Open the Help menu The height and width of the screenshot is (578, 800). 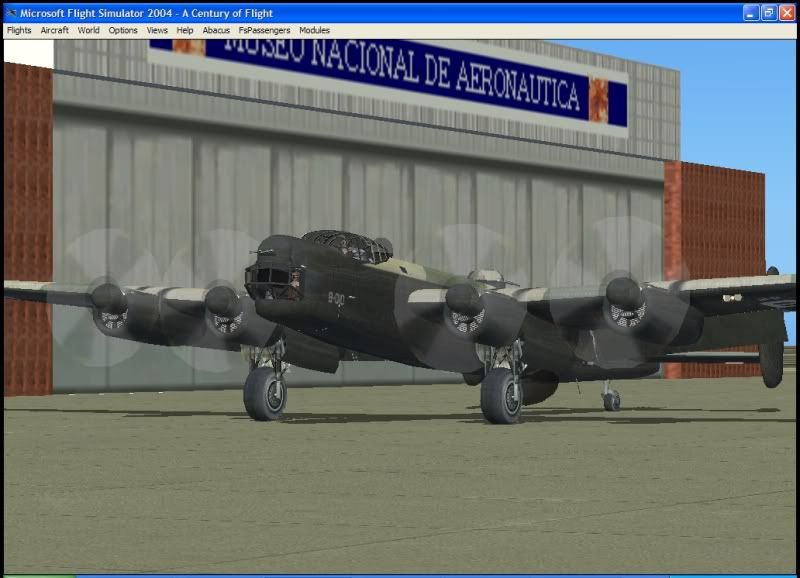pyautogui.click(x=185, y=31)
